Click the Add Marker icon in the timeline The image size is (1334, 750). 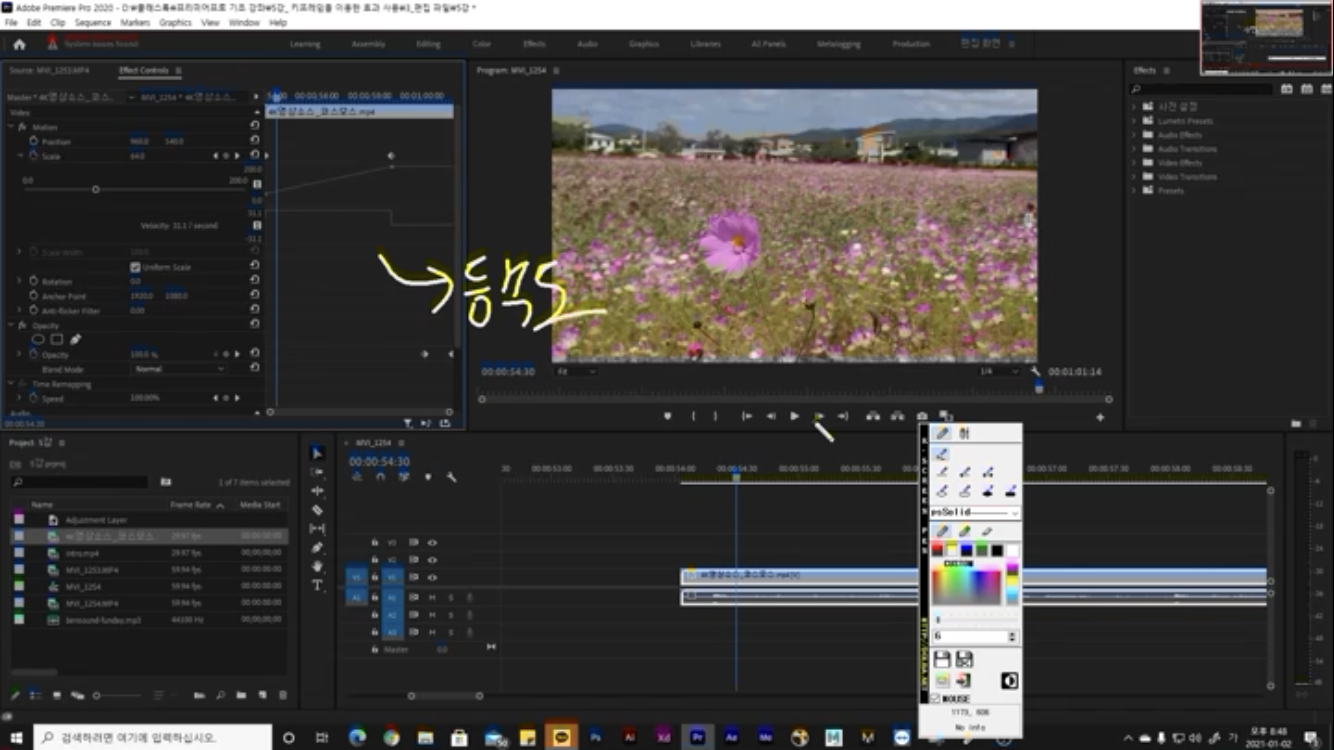click(x=428, y=477)
